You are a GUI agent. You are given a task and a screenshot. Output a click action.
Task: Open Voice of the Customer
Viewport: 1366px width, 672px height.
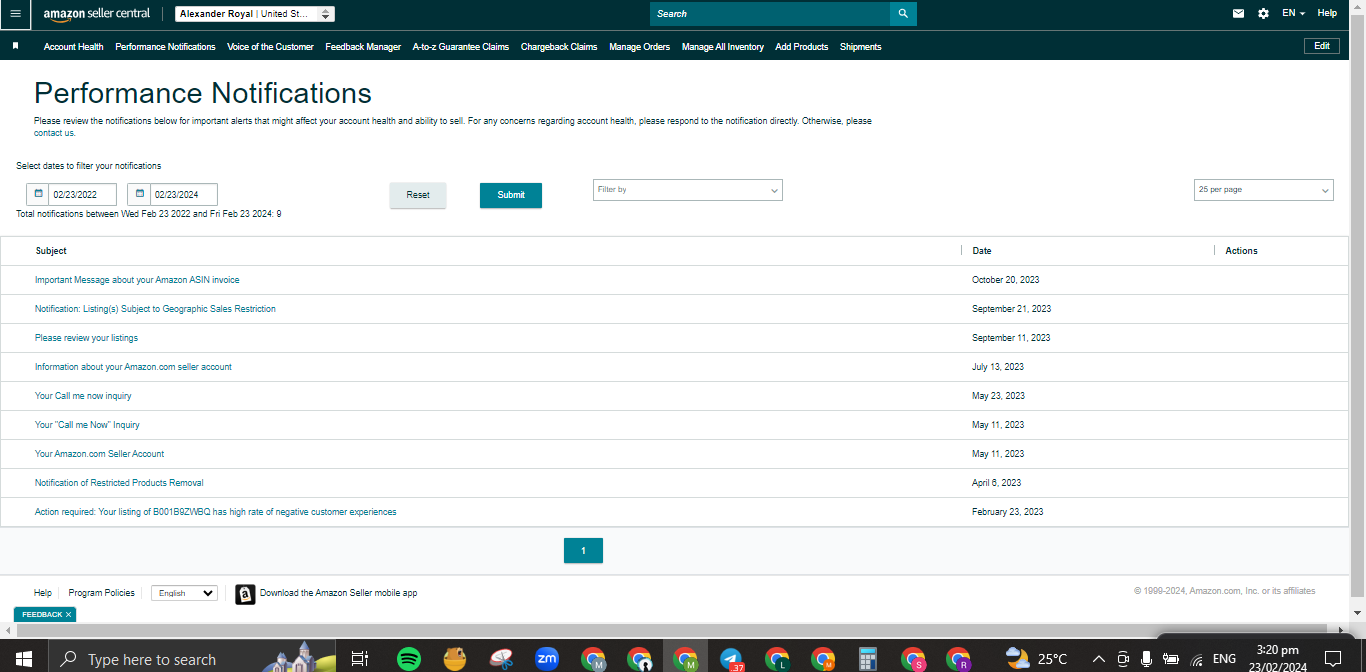270,47
